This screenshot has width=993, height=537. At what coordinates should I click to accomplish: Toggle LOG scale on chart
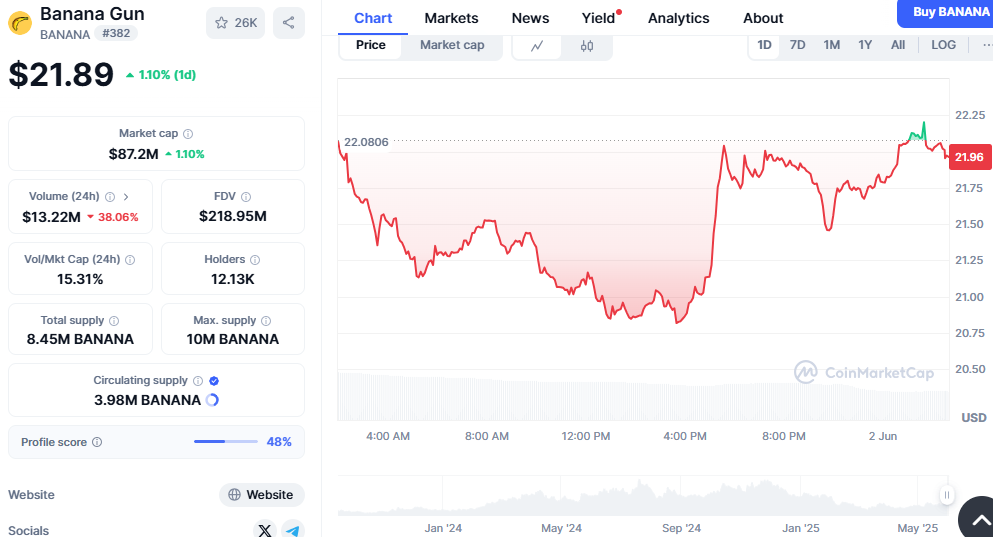pos(943,45)
